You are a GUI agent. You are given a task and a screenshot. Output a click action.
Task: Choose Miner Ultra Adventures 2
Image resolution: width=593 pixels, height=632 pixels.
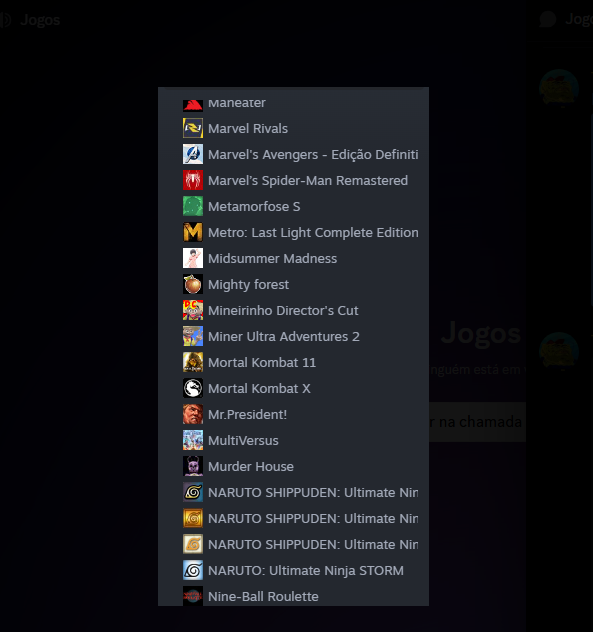(284, 337)
